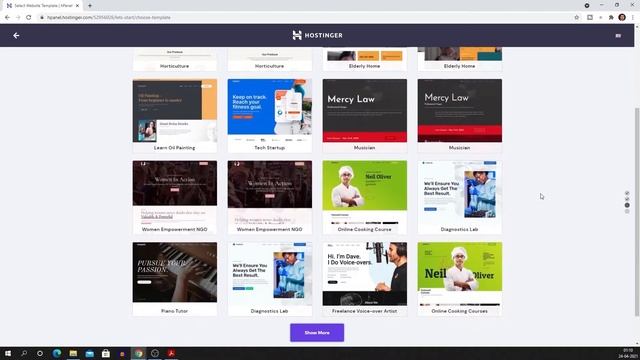Open the Chrome extensions puzzle icon
The image size is (640, 360).
click(611, 18)
